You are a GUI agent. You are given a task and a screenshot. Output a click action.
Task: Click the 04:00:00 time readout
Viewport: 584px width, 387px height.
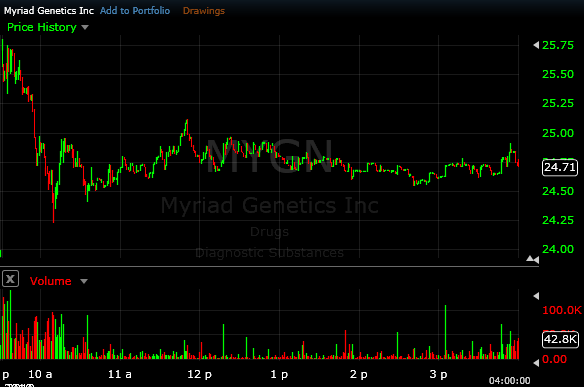(x=510, y=381)
